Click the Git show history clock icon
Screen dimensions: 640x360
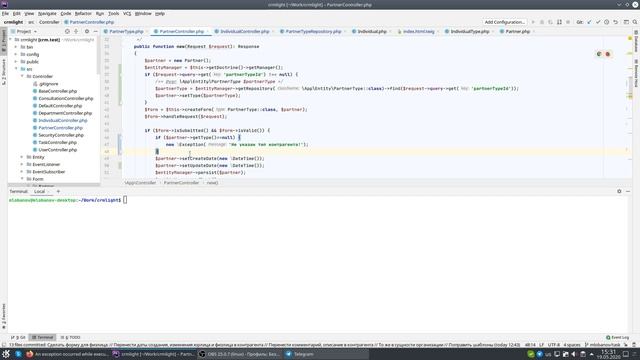click(607, 22)
